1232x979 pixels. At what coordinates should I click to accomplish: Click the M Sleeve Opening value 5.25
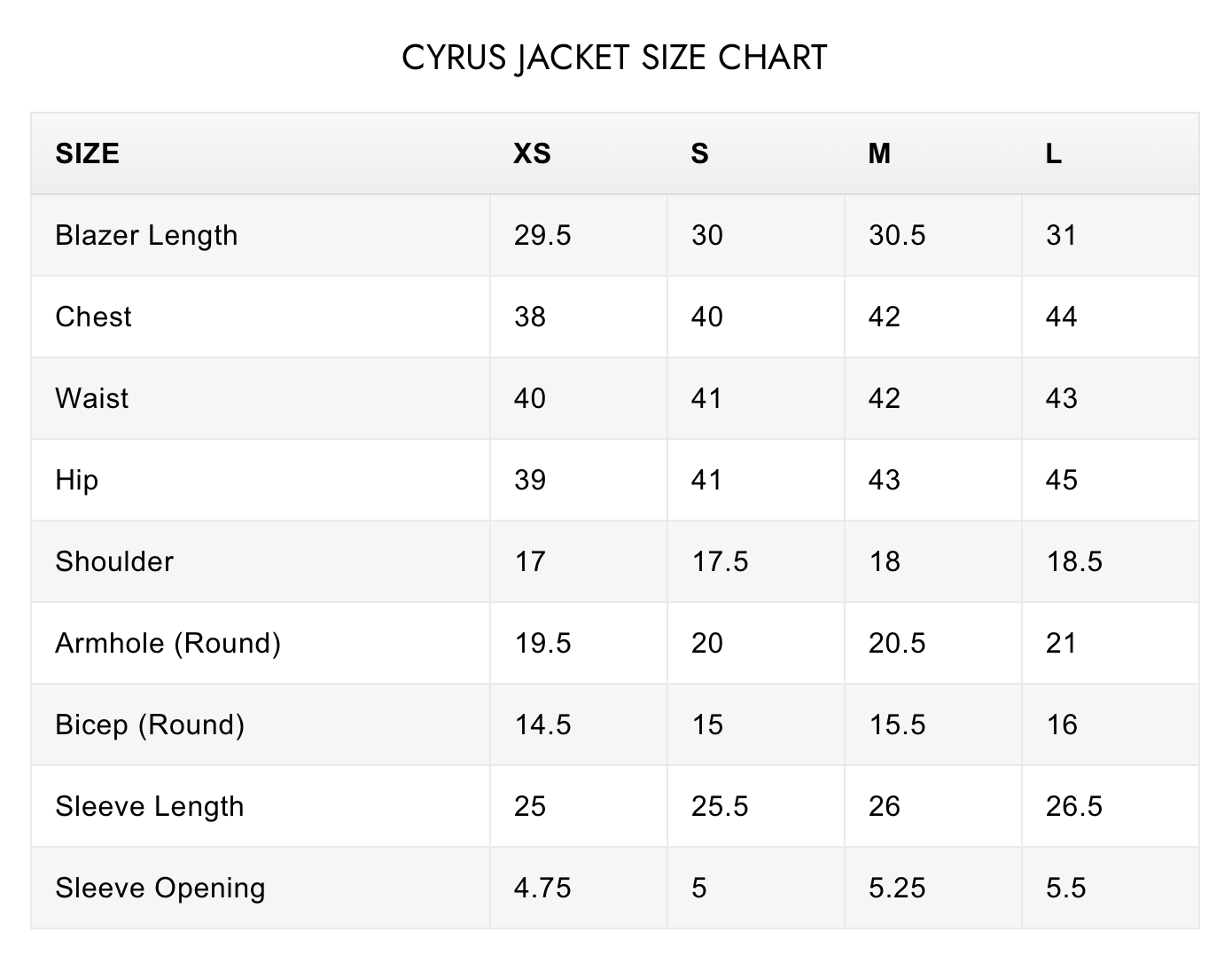click(x=897, y=888)
